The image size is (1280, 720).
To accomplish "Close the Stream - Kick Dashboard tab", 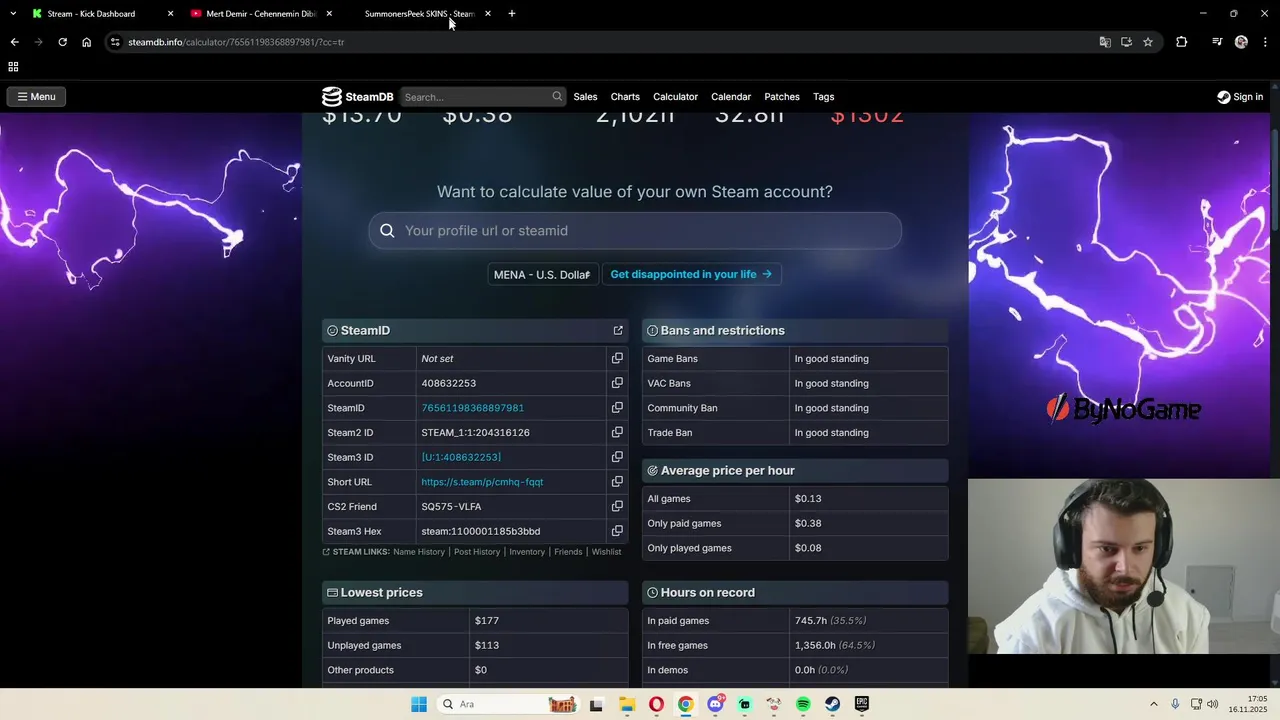I will [170, 14].
